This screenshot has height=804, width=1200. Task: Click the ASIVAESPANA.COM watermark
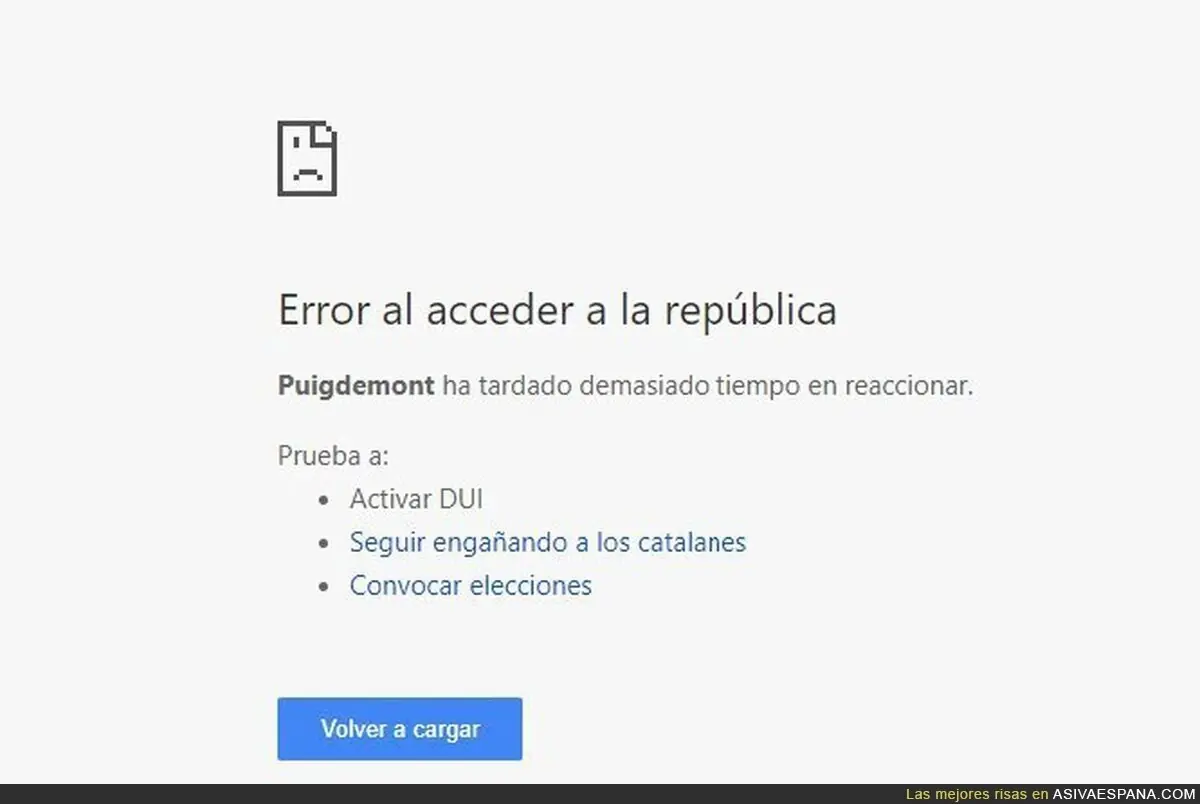point(1123,795)
